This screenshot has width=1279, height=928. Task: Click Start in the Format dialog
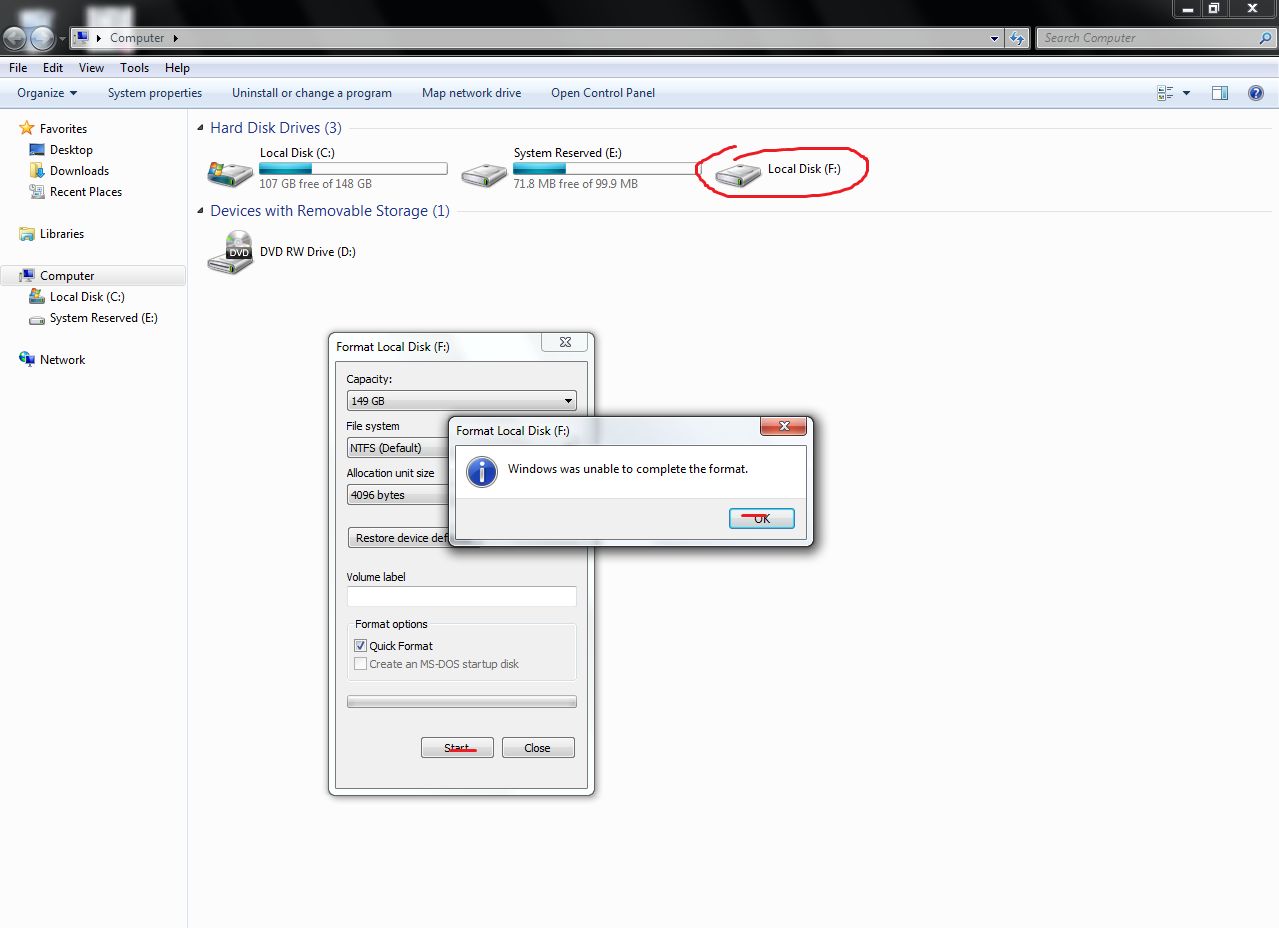coord(457,748)
